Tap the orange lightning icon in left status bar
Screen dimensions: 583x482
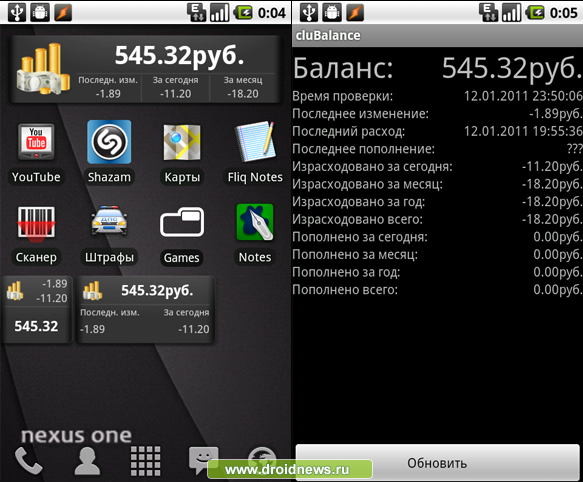click(x=63, y=13)
